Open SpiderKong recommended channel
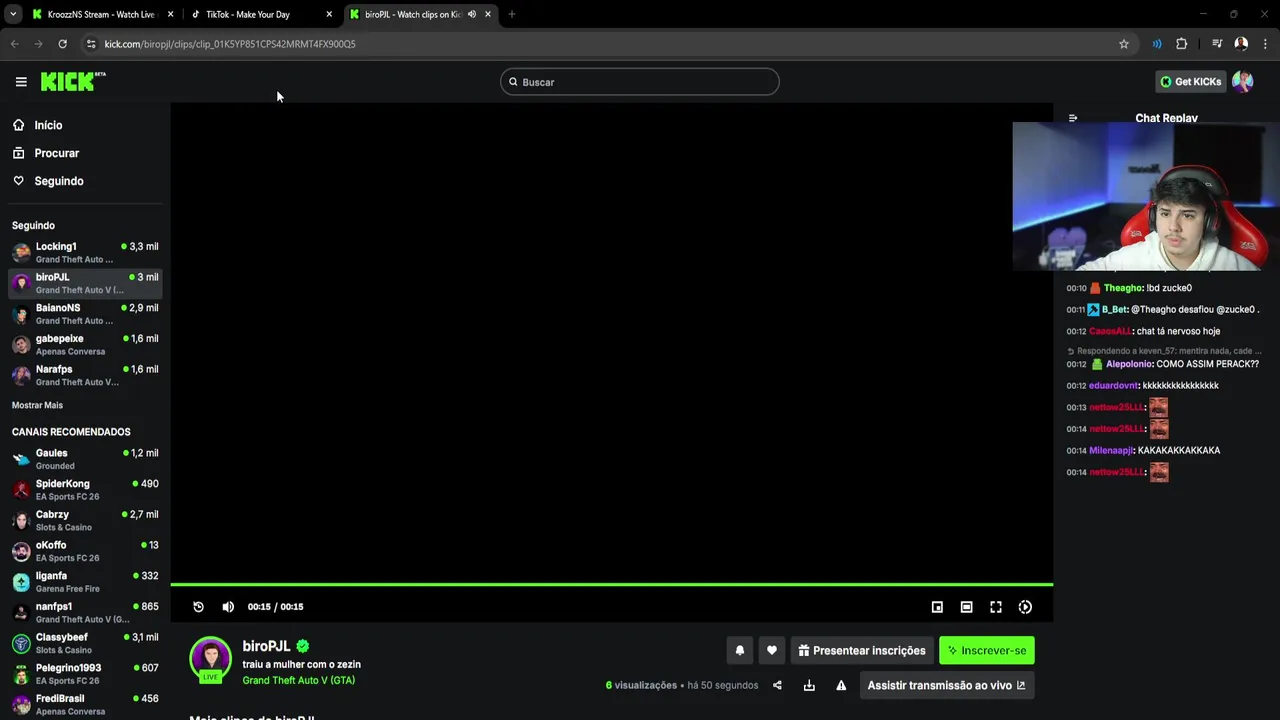The image size is (1280, 720). click(85, 490)
